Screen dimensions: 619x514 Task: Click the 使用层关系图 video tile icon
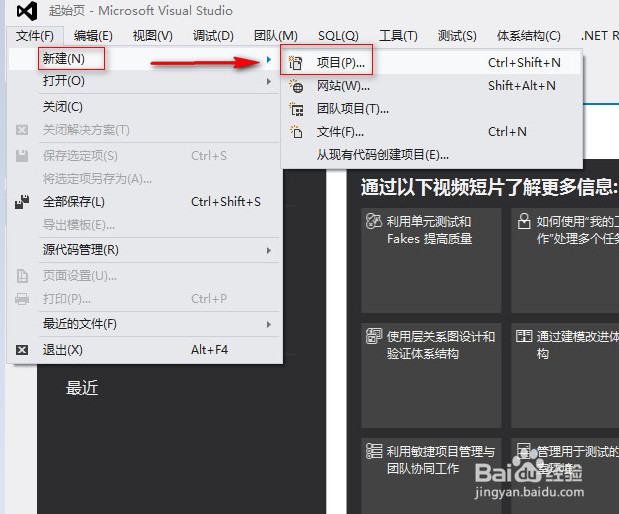[x=373, y=336]
